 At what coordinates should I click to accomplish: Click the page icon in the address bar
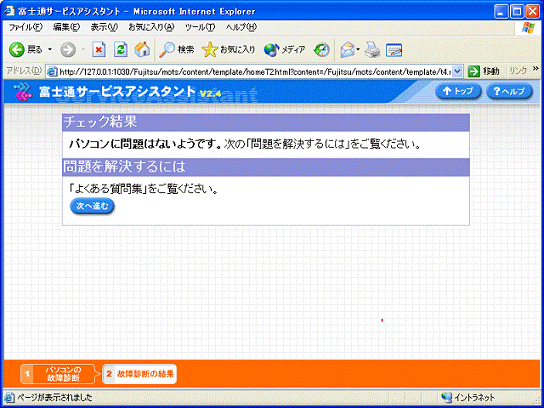[x=52, y=71]
